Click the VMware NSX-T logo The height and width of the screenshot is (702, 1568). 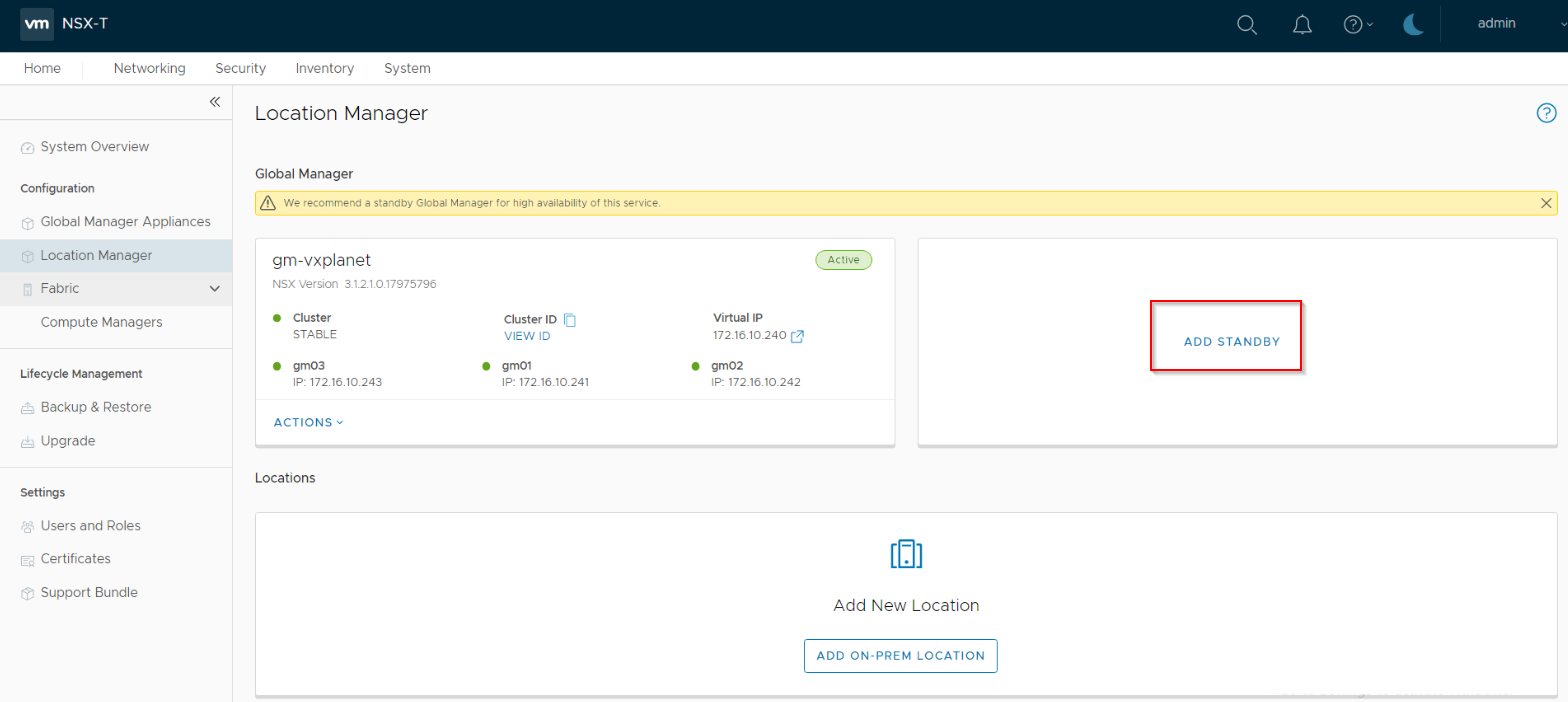pos(37,25)
